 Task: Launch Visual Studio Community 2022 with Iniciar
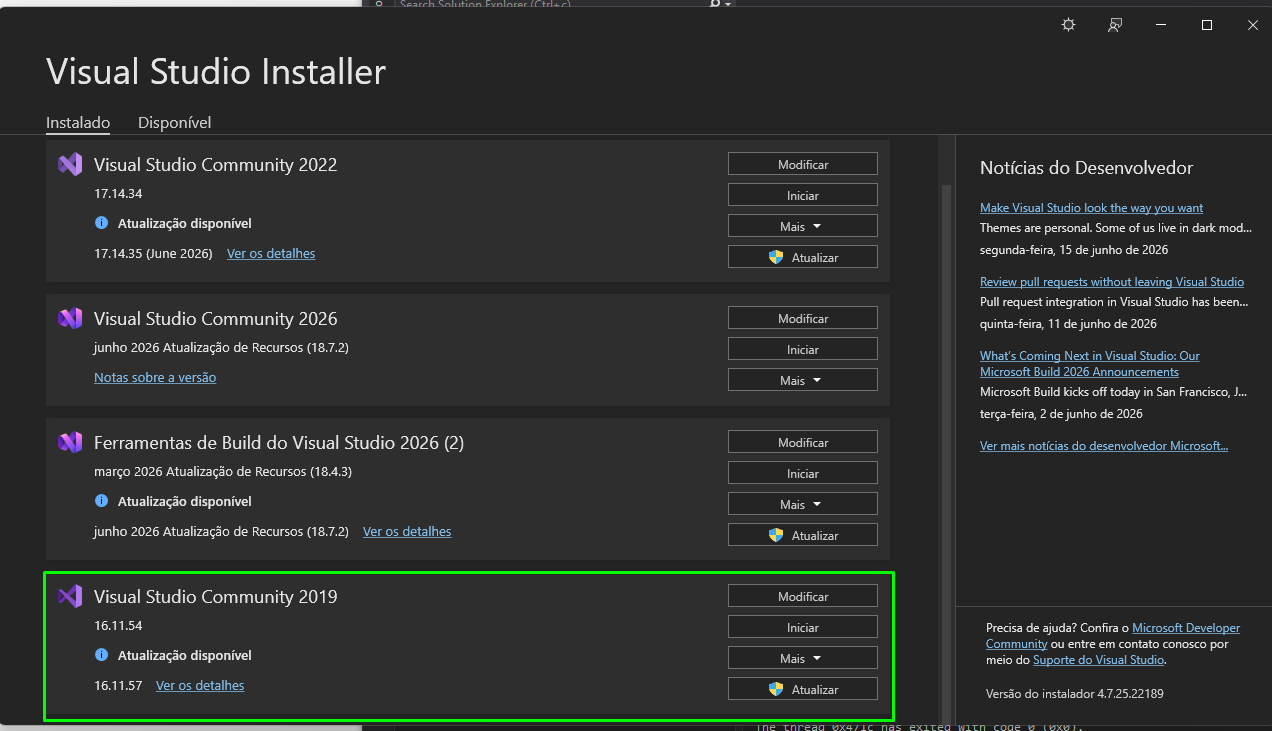coord(803,195)
